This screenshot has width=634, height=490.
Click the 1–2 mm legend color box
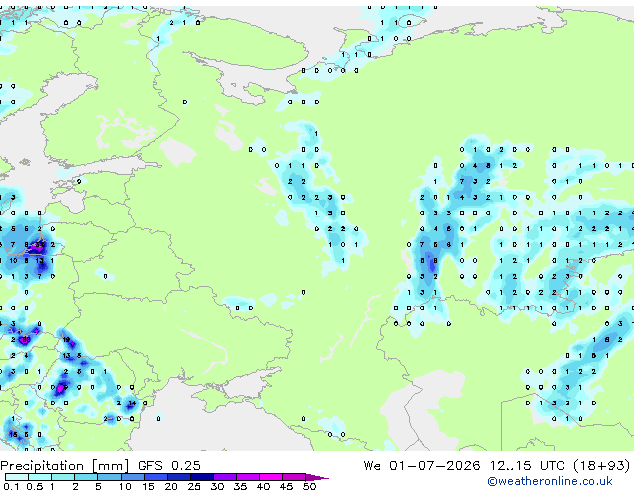(x=63, y=477)
